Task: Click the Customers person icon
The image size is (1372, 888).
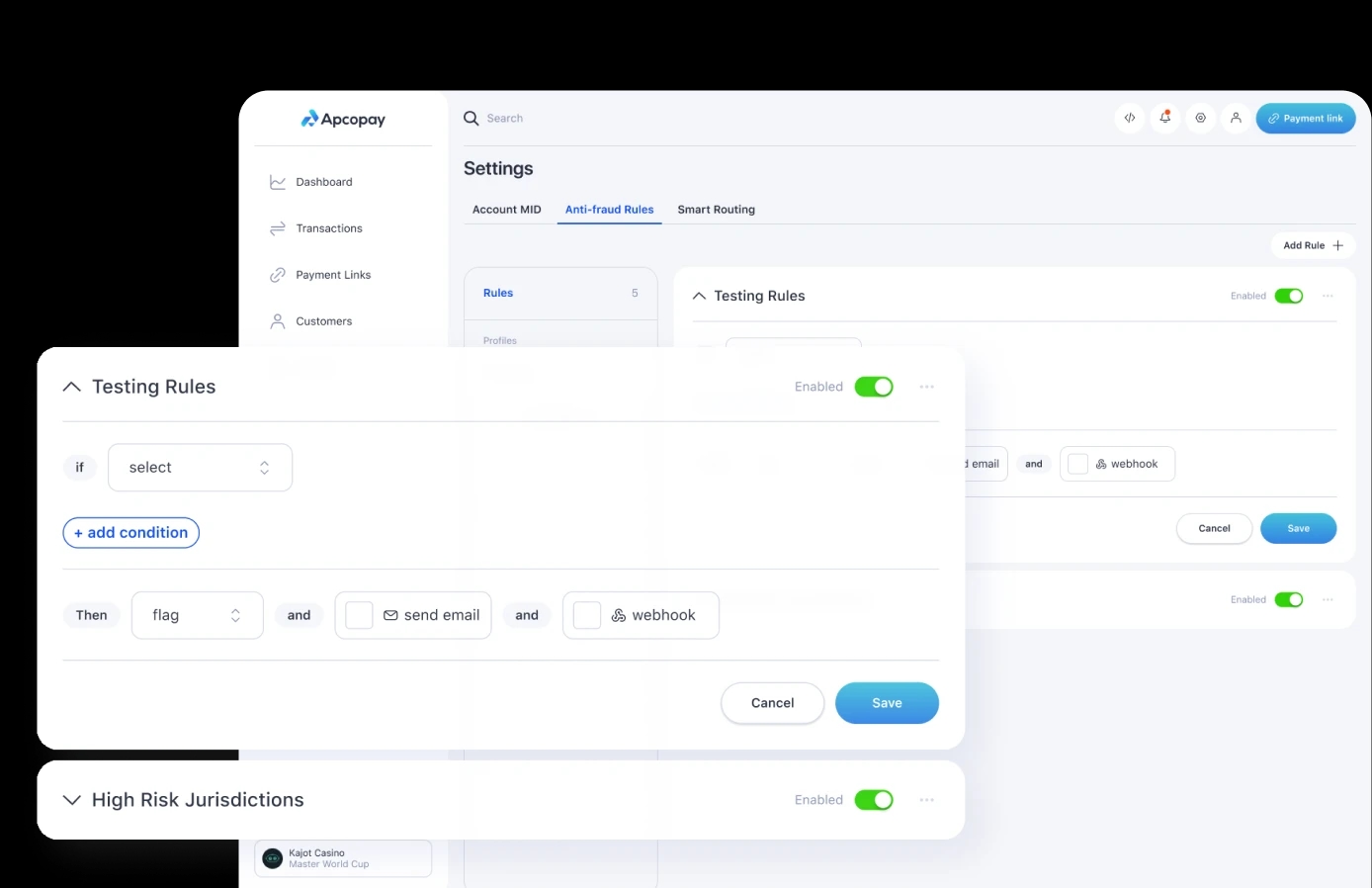Action: click(278, 321)
